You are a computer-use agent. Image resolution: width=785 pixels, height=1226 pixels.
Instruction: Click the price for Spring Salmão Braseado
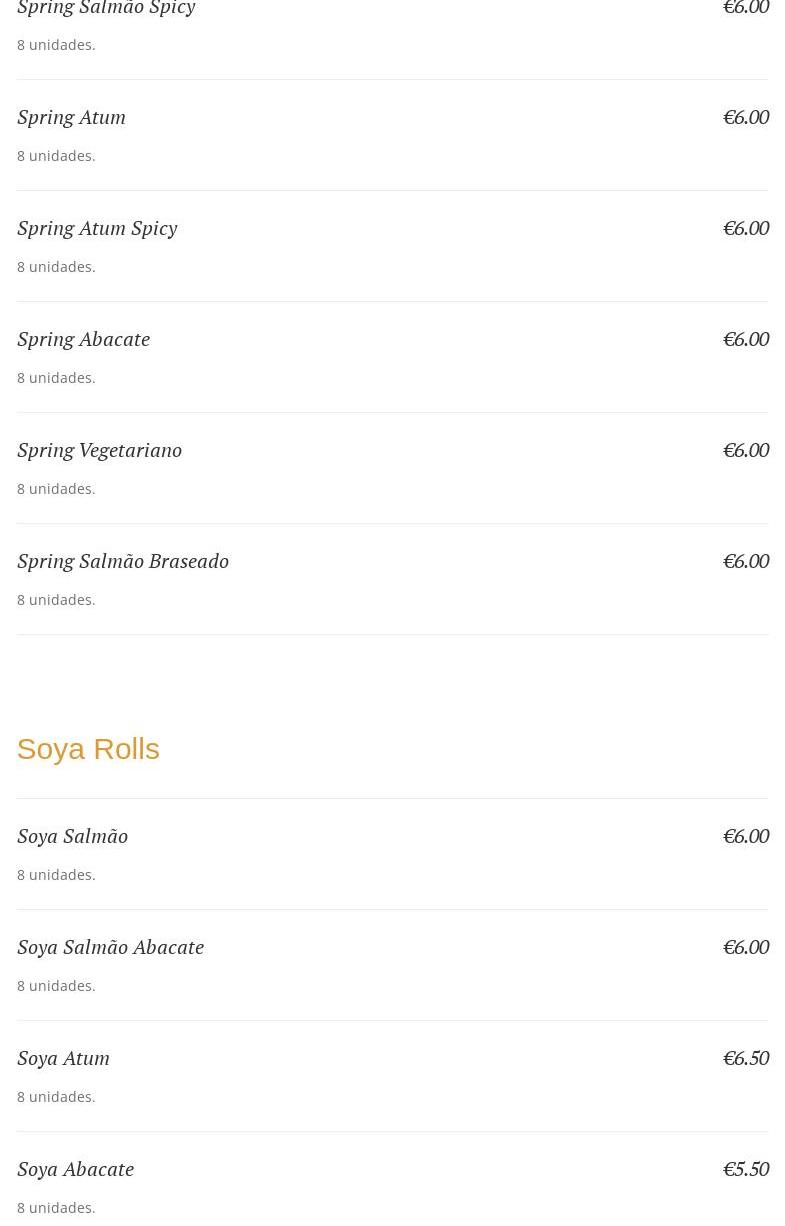745,561
